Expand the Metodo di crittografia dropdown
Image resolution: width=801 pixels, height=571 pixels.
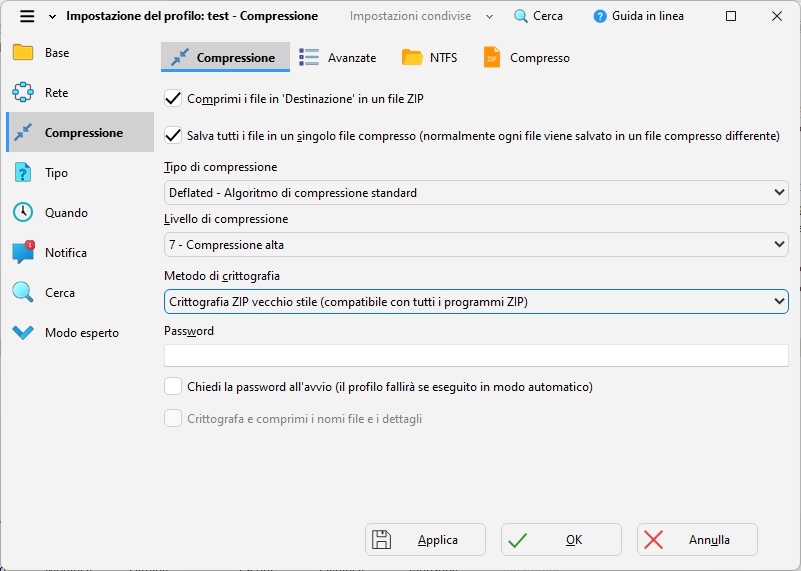click(476, 301)
